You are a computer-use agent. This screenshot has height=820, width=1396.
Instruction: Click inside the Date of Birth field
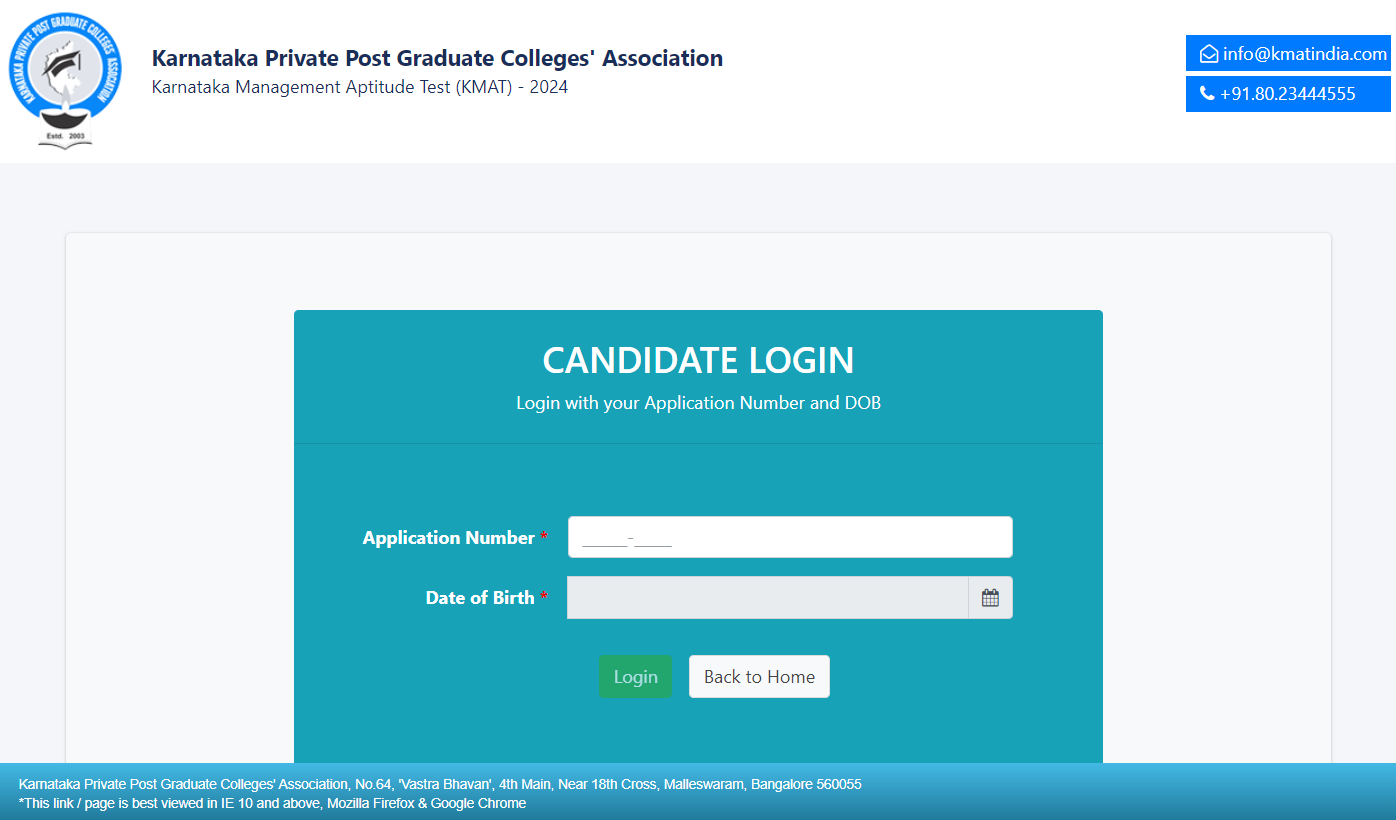tap(767, 598)
